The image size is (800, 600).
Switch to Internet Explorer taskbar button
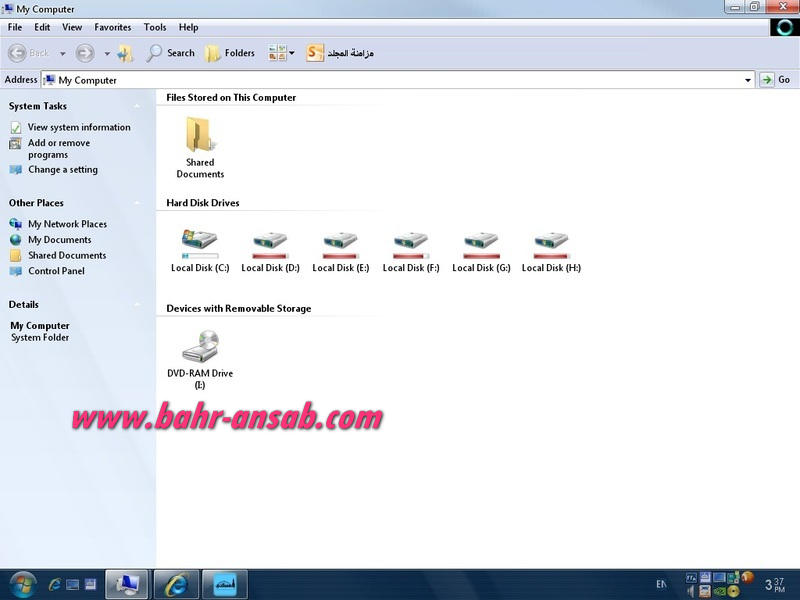pyautogui.click(x=176, y=585)
